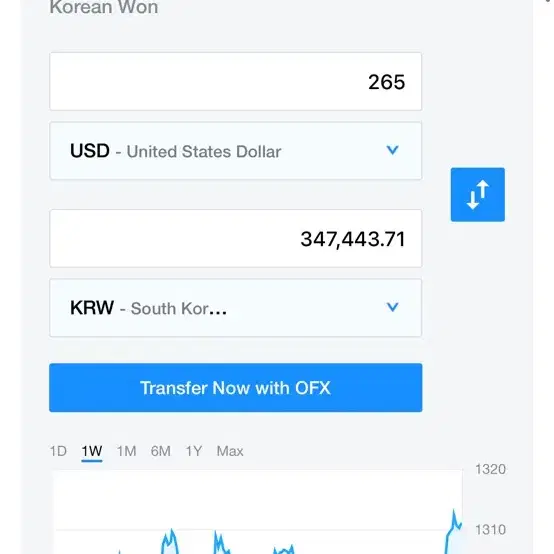Show the 1Y chart range
This screenshot has width=554, height=554.
point(194,451)
